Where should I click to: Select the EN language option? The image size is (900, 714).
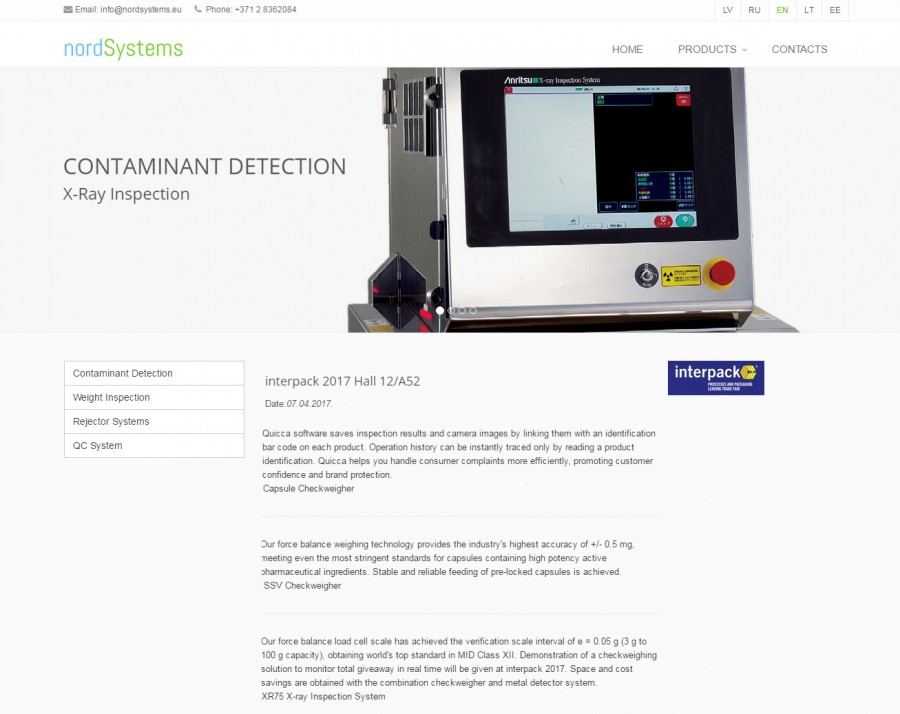pos(782,10)
